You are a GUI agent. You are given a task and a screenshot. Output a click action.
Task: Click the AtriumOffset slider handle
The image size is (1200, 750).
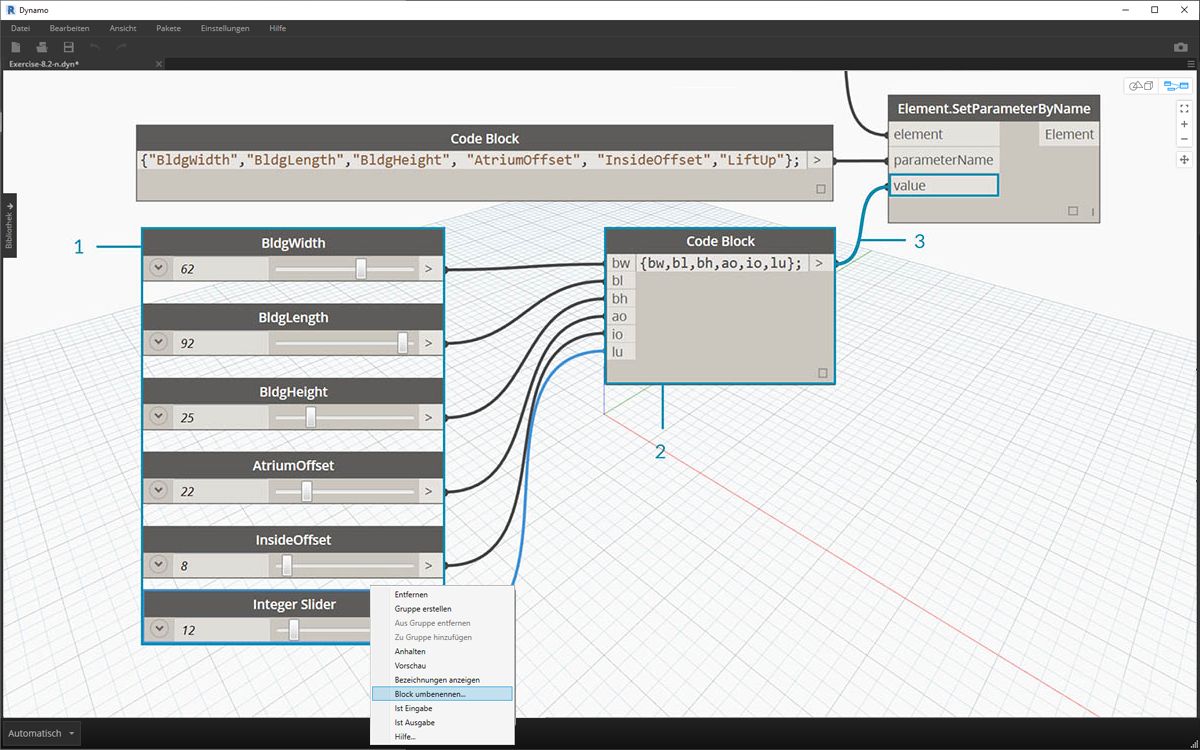[307, 490]
